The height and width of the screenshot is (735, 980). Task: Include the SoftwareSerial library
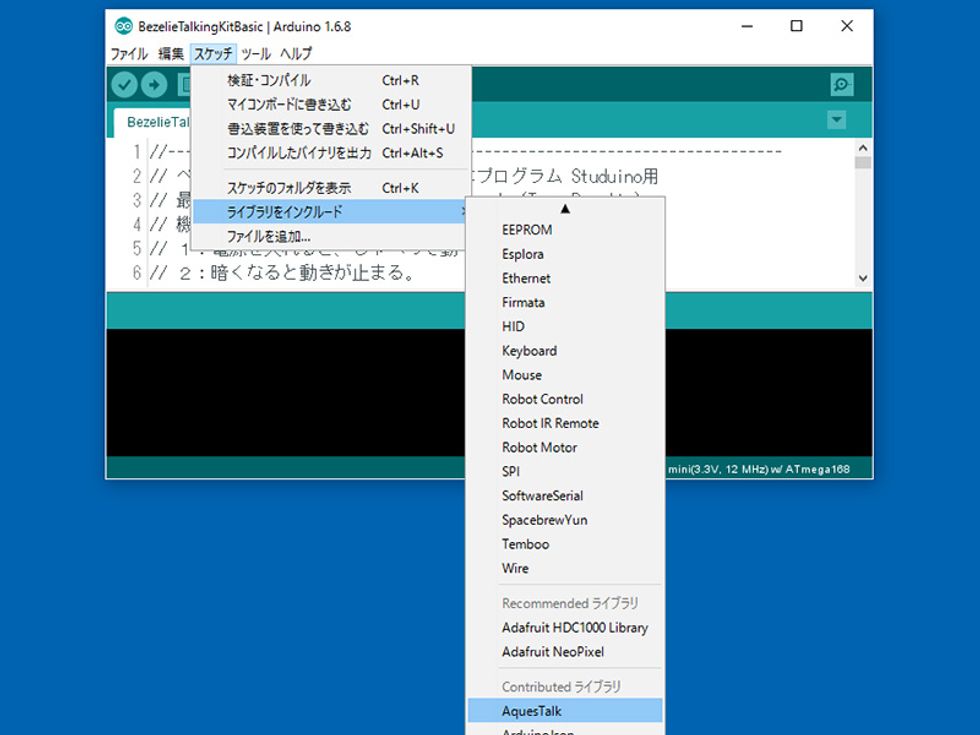[542, 496]
